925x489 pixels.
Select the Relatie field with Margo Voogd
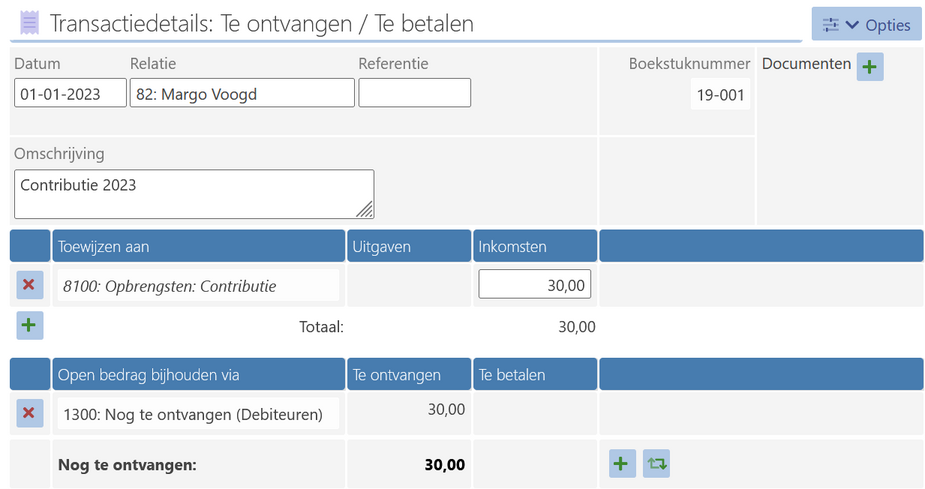pos(242,93)
